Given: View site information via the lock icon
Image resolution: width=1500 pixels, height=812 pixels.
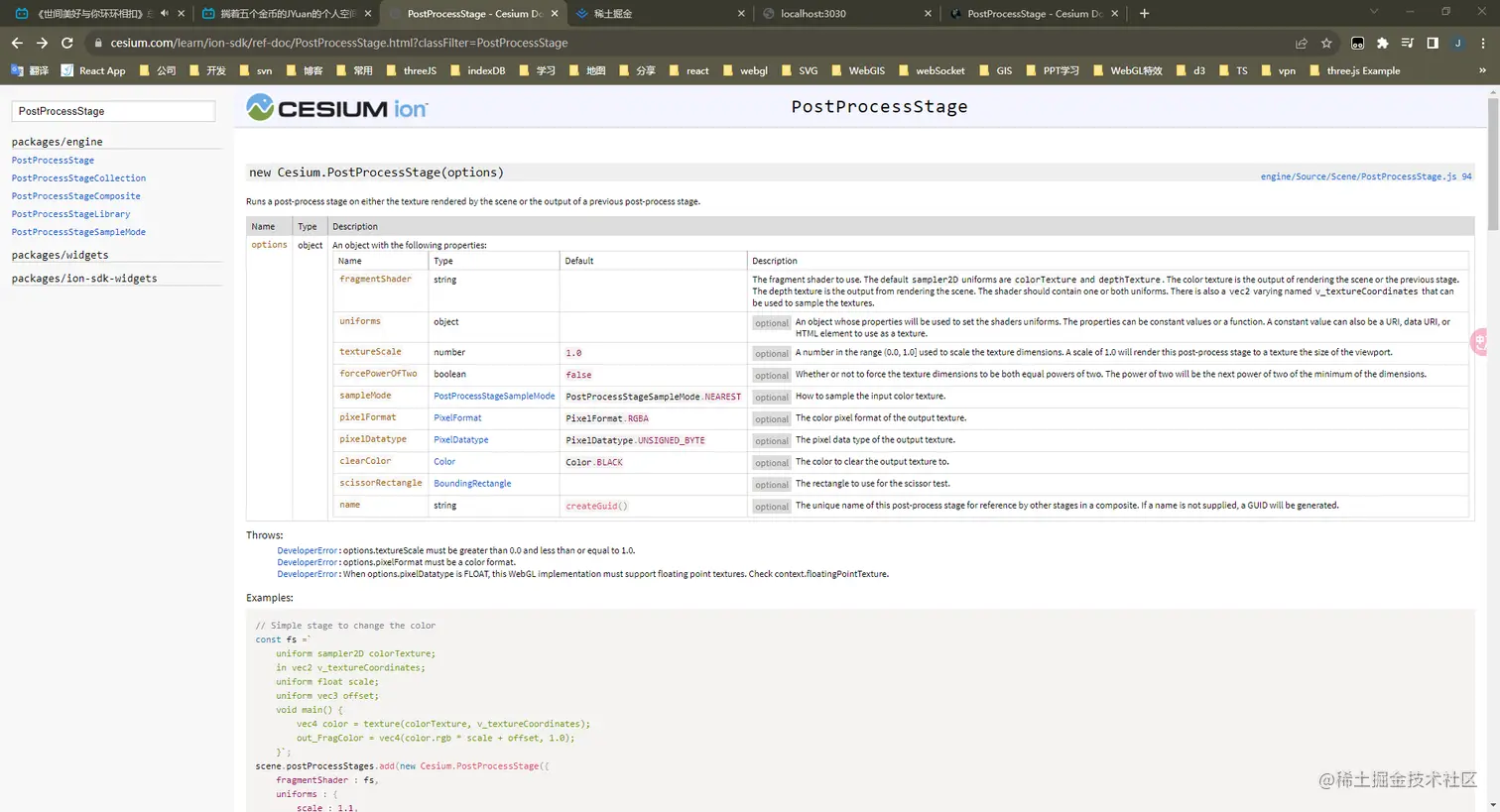Looking at the screenshot, I should click(97, 43).
